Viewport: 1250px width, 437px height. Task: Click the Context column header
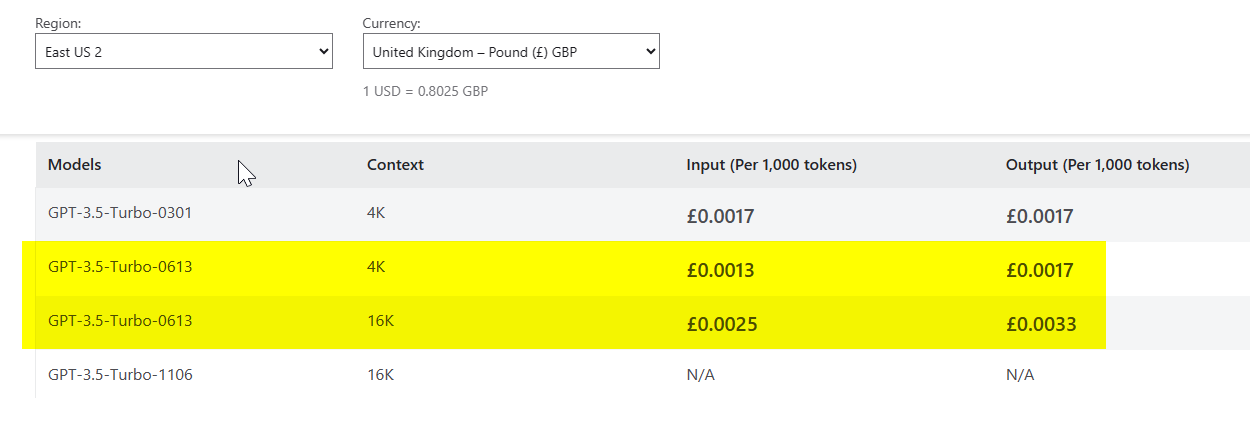(395, 165)
